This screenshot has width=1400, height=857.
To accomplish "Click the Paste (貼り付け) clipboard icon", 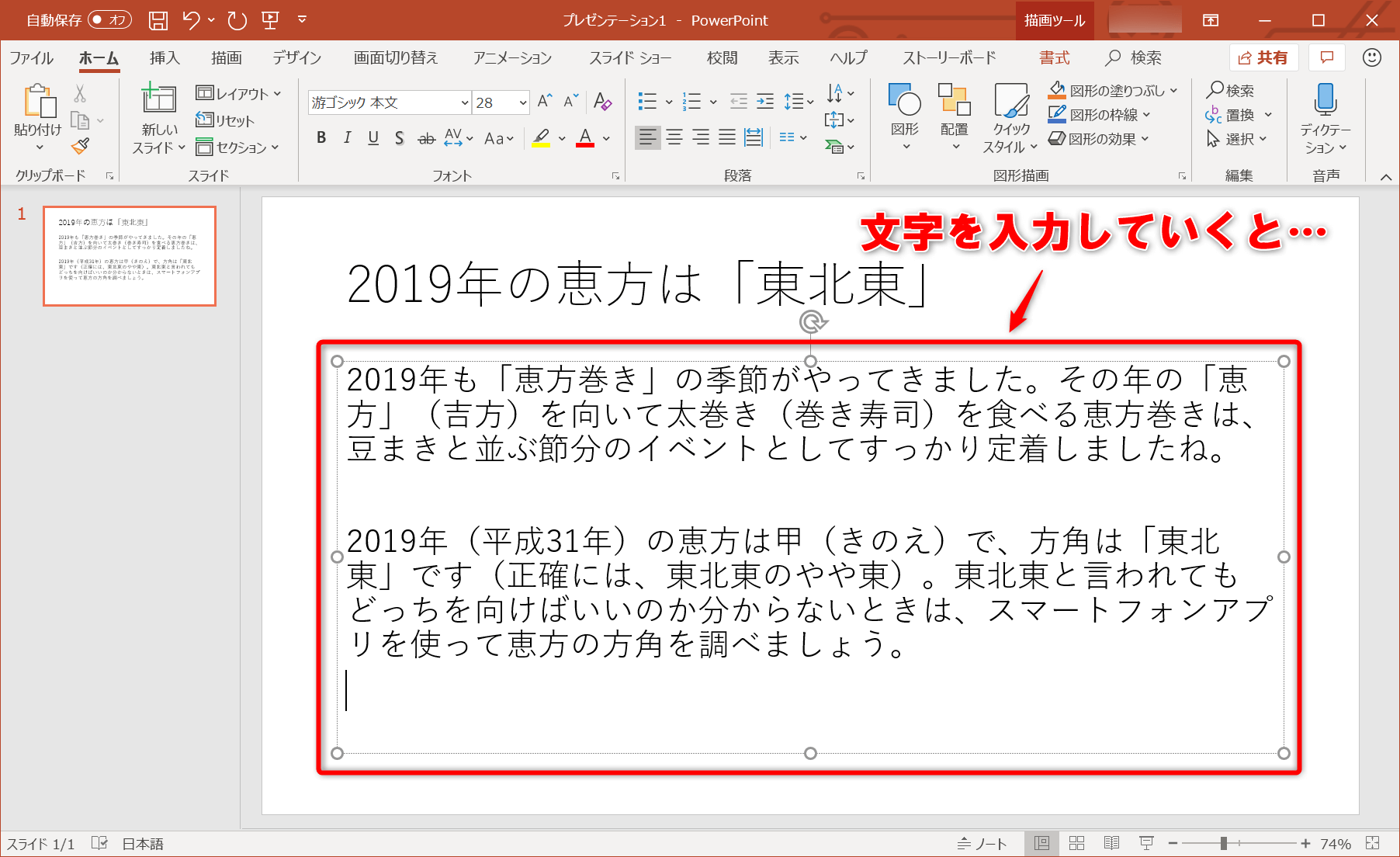I will point(39,102).
